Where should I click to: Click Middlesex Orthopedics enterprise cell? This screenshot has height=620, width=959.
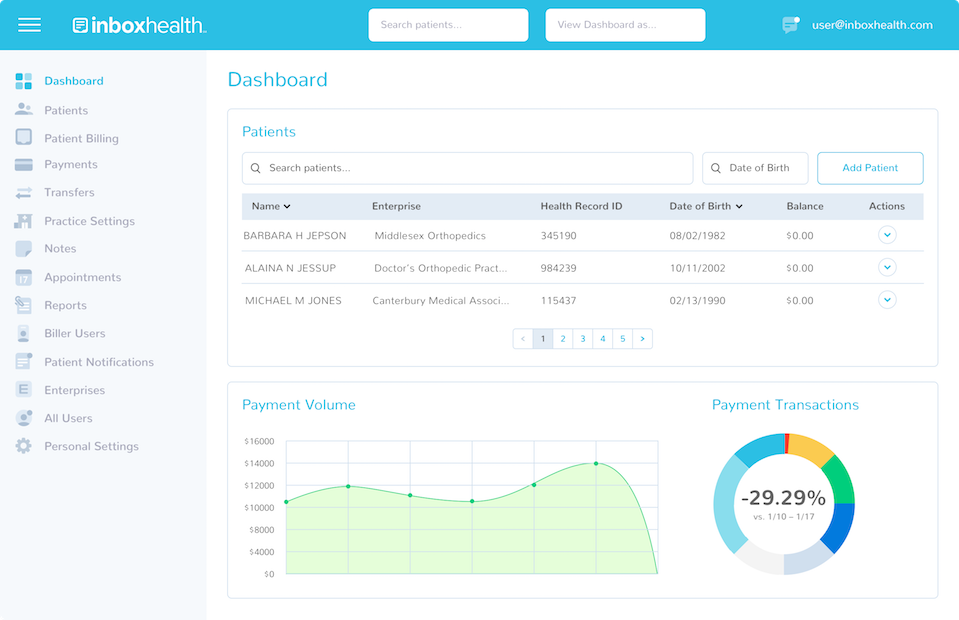pos(430,236)
